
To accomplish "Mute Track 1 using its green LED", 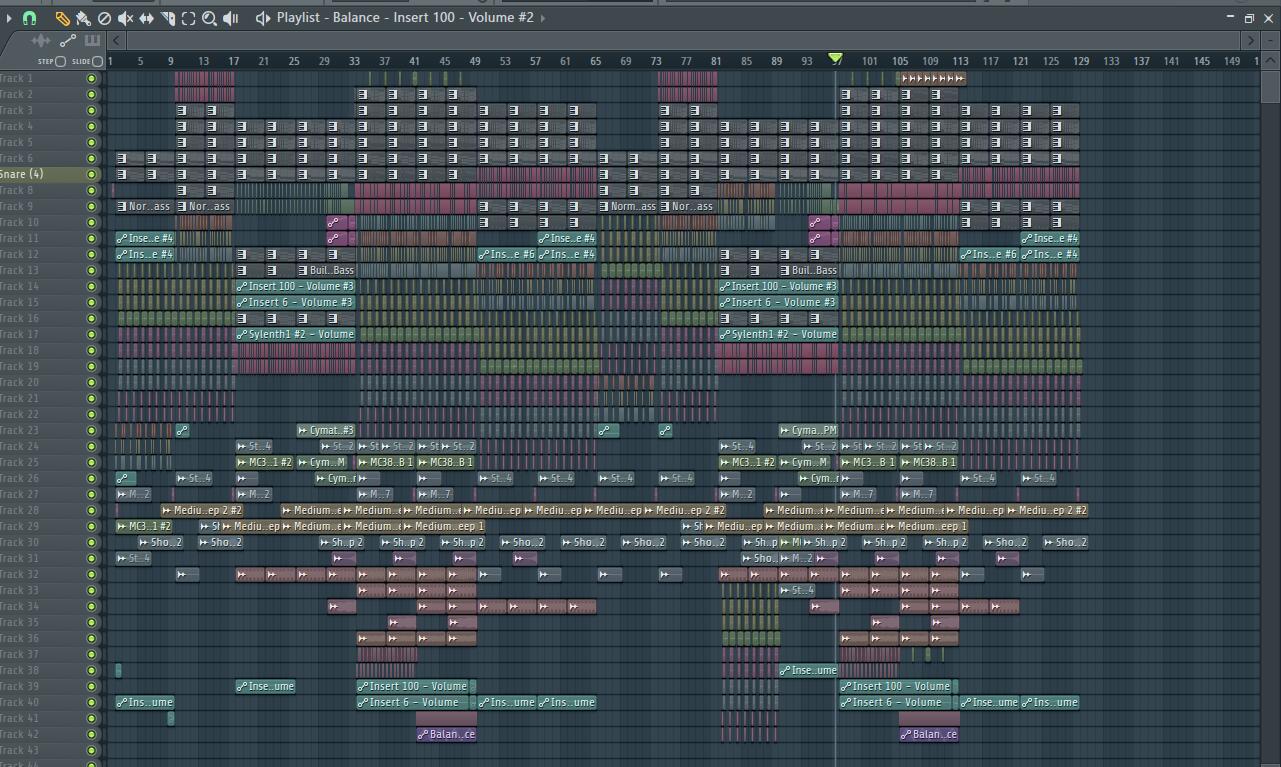I will point(92,78).
